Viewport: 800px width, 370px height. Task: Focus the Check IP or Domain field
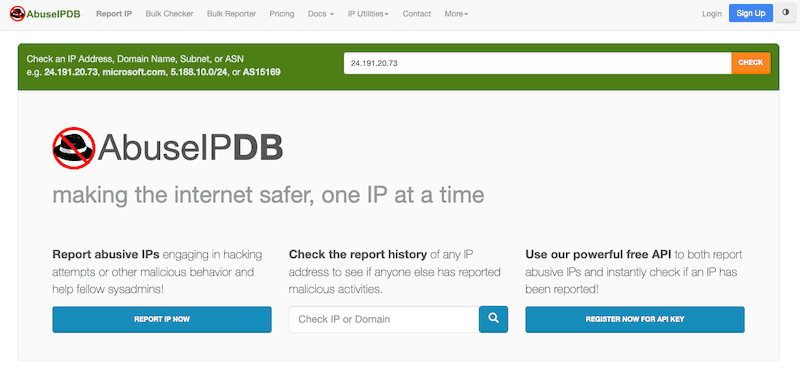pyautogui.click(x=384, y=319)
